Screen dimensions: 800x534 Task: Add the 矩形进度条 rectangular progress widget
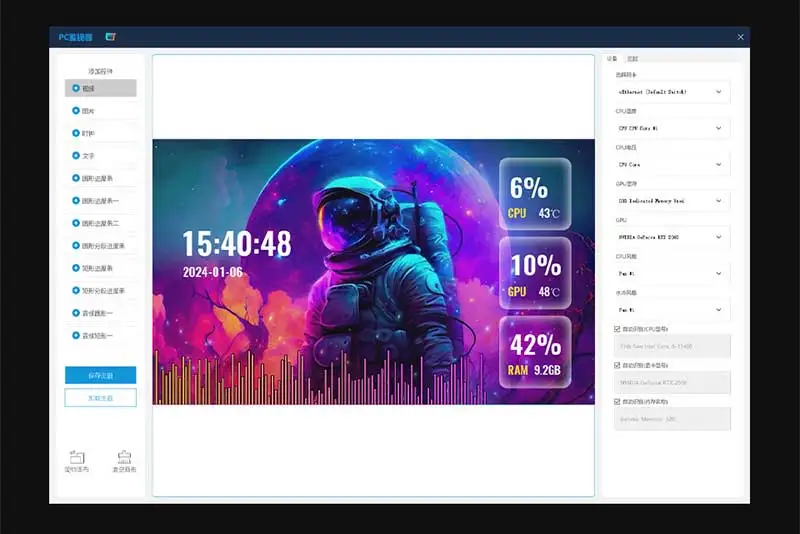[x=101, y=268]
